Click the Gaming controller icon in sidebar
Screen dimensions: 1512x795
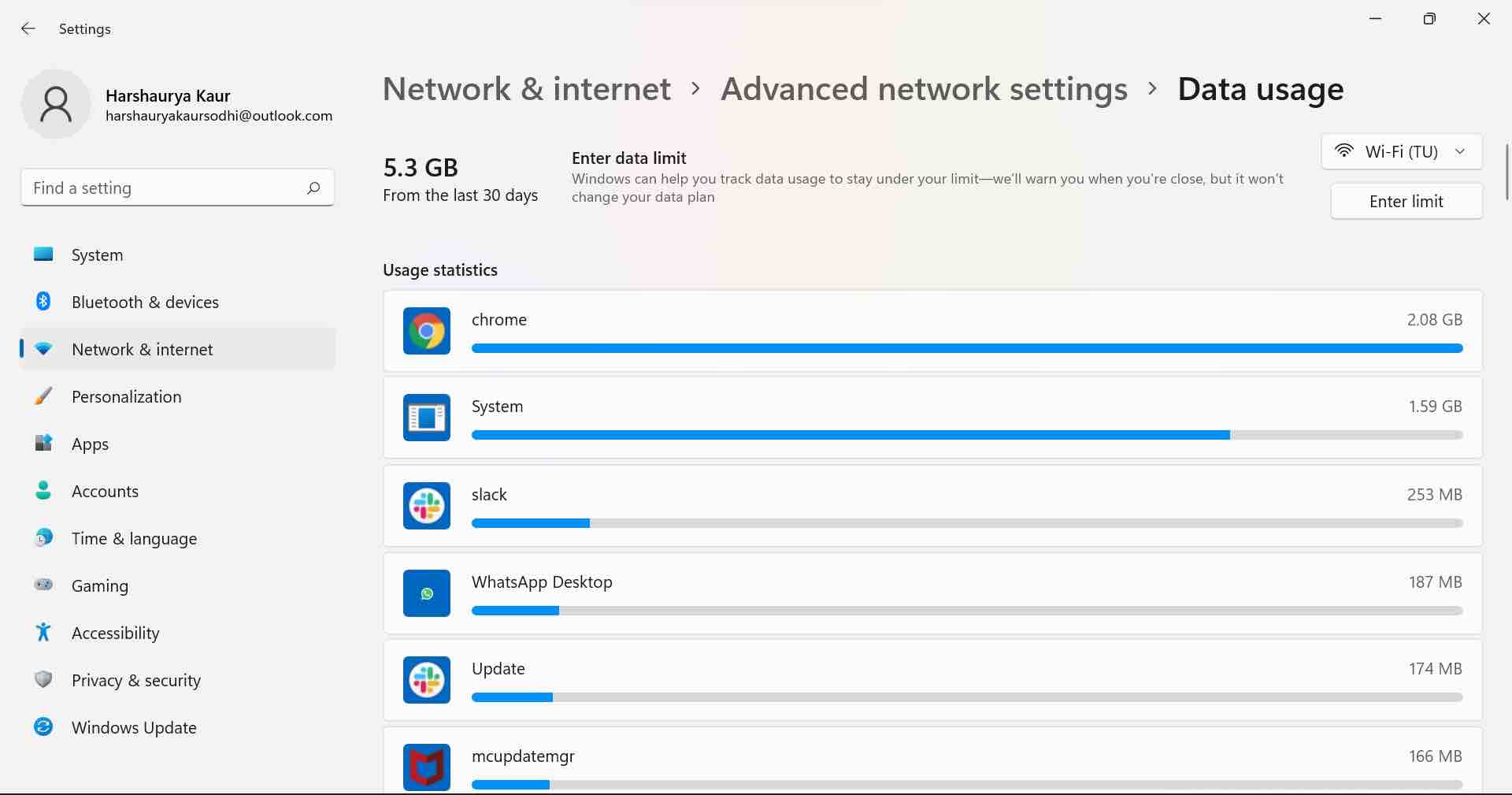tap(43, 585)
